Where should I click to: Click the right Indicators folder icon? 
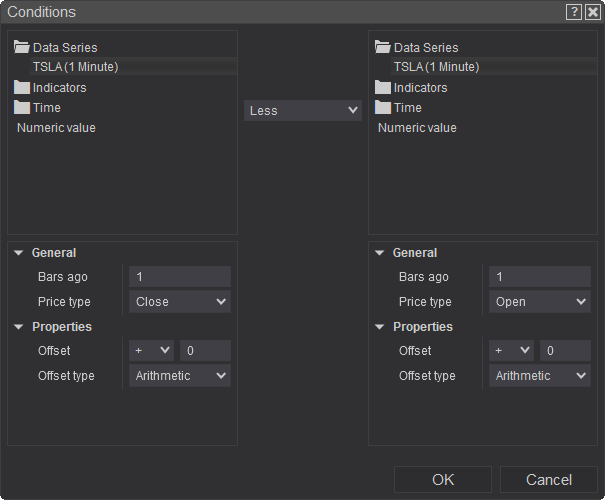382,87
